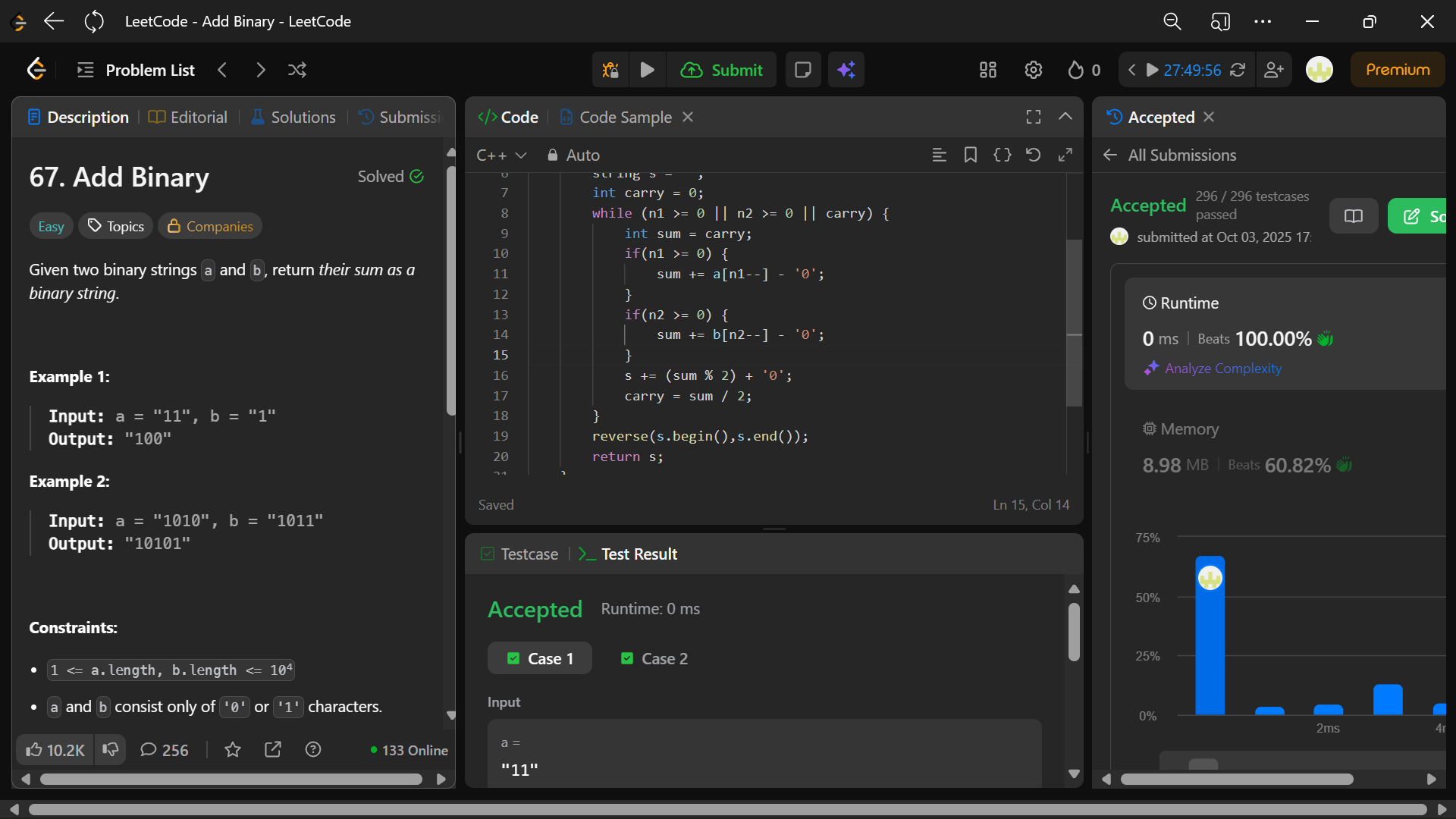Expand the Topics tag

coord(116,226)
